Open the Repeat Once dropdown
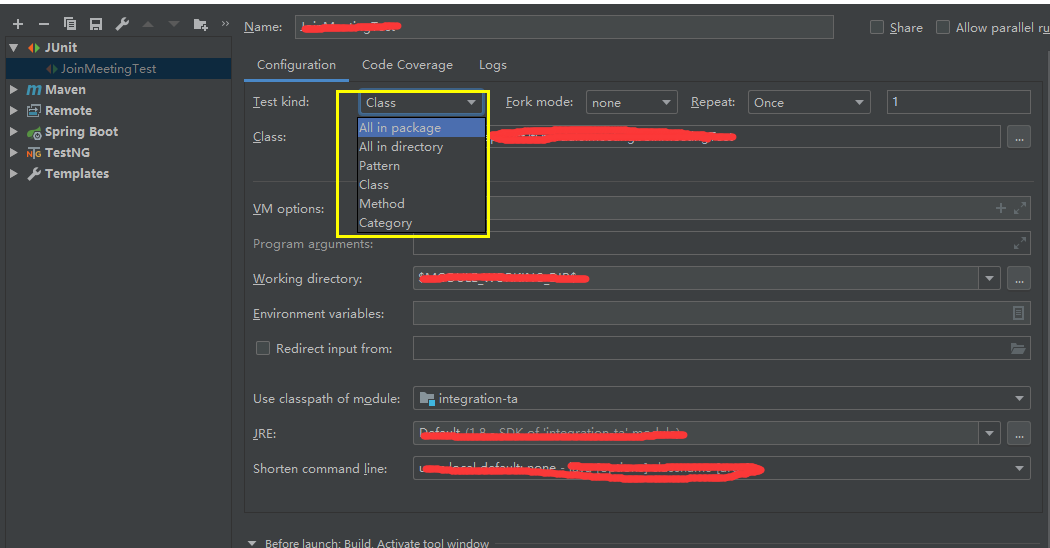The height and width of the screenshot is (548, 1050). (809, 102)
